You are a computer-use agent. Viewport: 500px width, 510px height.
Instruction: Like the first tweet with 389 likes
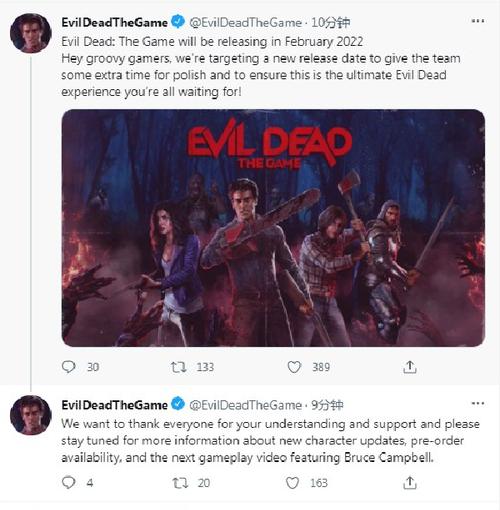(294, 367)
